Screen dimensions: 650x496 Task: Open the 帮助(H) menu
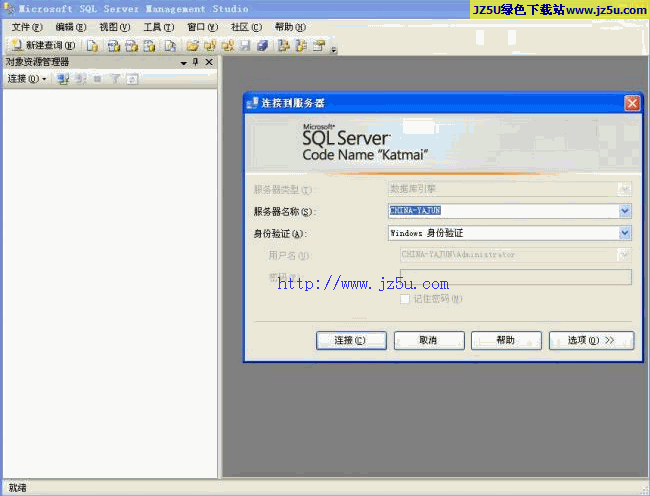(x=291, y=27)
